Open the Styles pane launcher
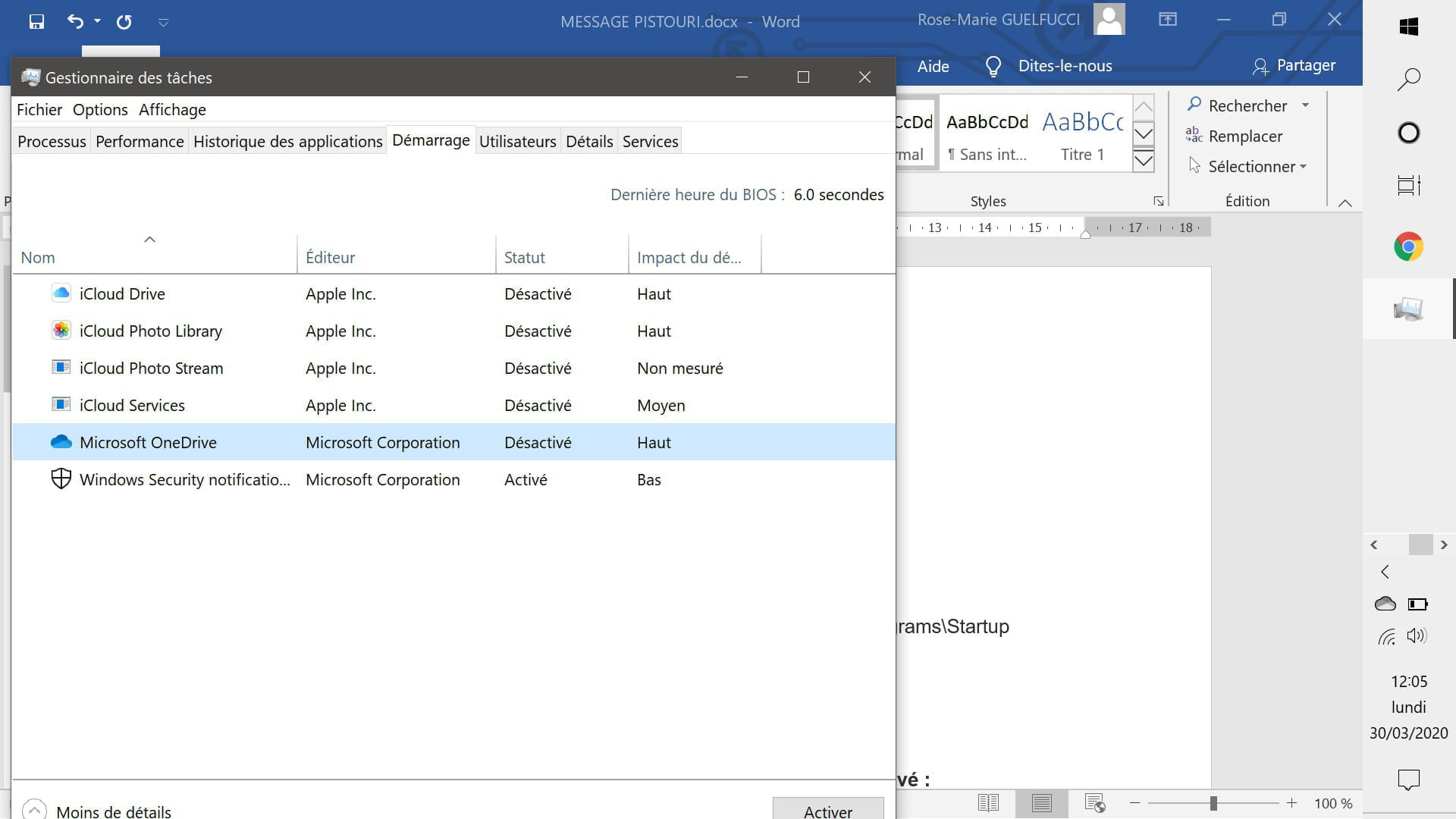The image size is (1456, 819). 1159,201
